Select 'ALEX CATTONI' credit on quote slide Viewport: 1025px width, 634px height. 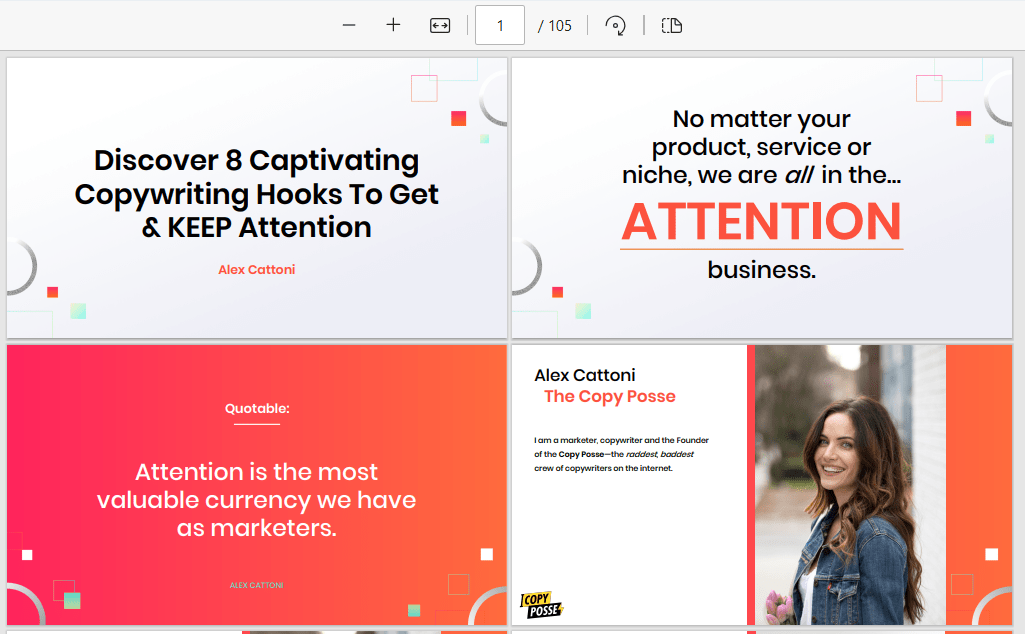coord(256,585)
